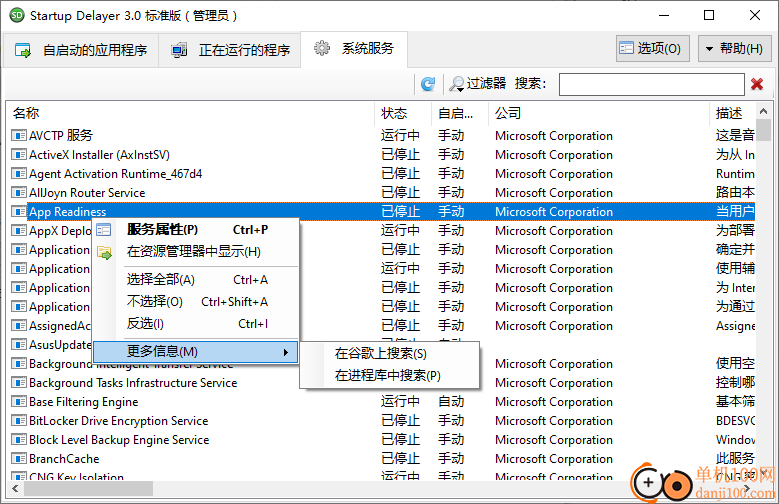Viewport: 779px width, 504px height.
Task: Click service icon for ActiveX Installer
Action: [18, 155]
